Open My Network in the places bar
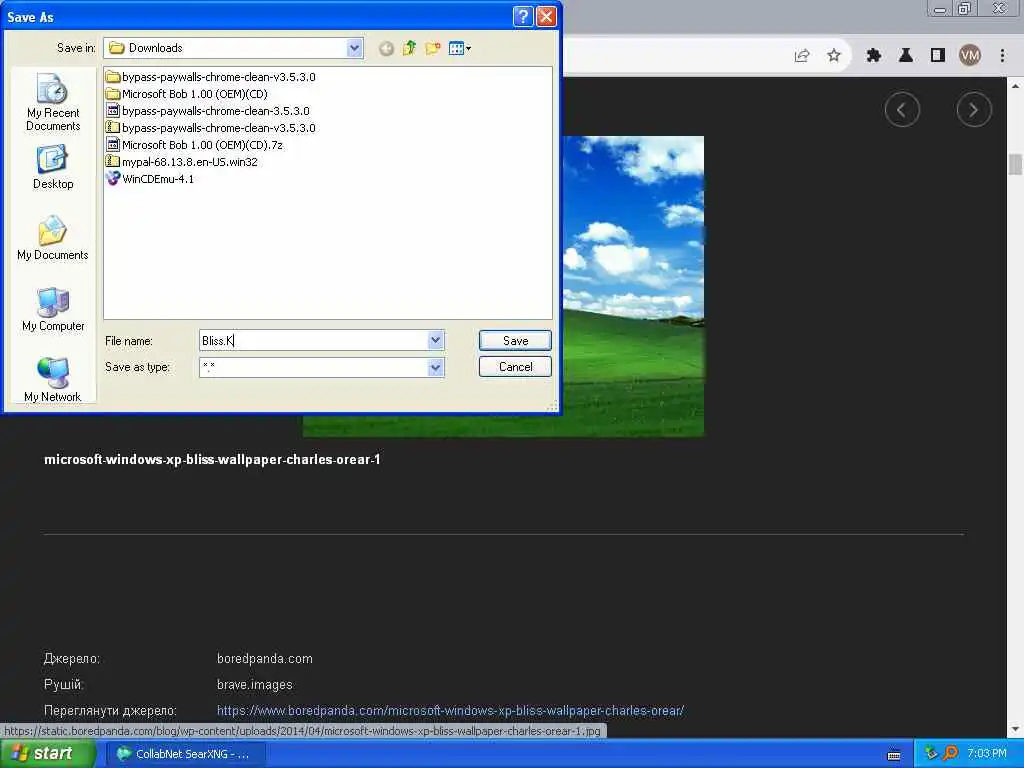Image resolution: width=1024 pixels, height=768 pixels. pyautogui.click(x=53, y=380)
